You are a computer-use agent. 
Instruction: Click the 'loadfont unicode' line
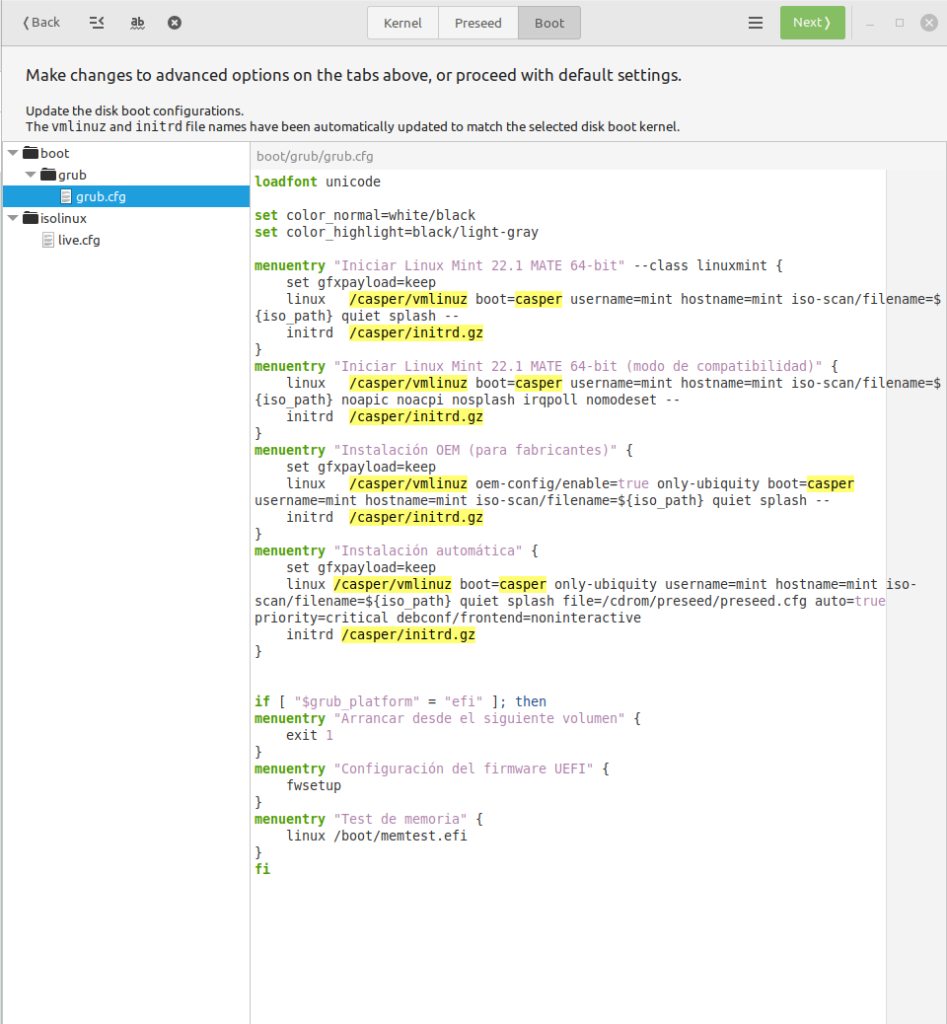[317, 182]
